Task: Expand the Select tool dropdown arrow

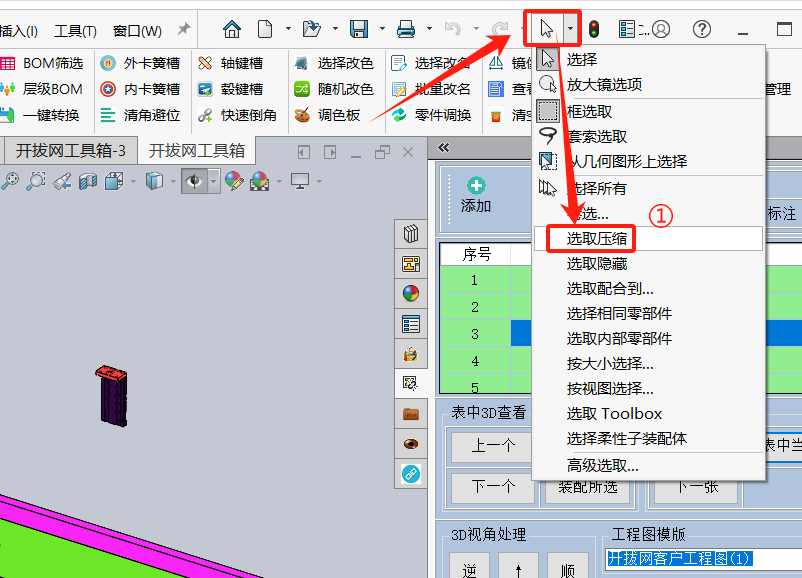Action: coord(570,29)
